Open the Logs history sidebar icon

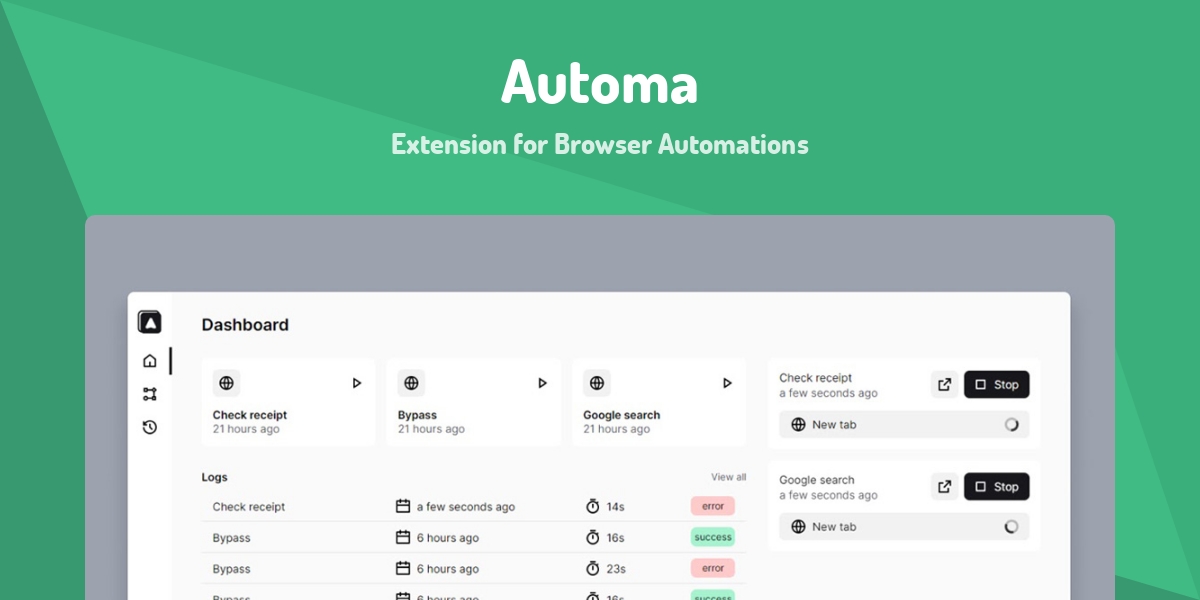[150, 427]
